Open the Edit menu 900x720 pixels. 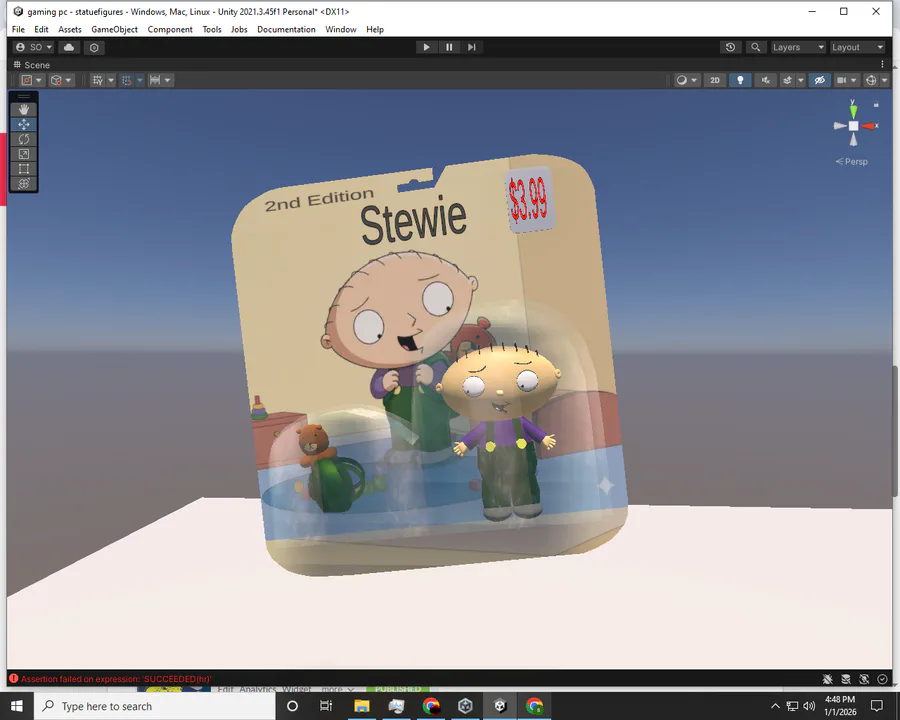click(41, 29)
